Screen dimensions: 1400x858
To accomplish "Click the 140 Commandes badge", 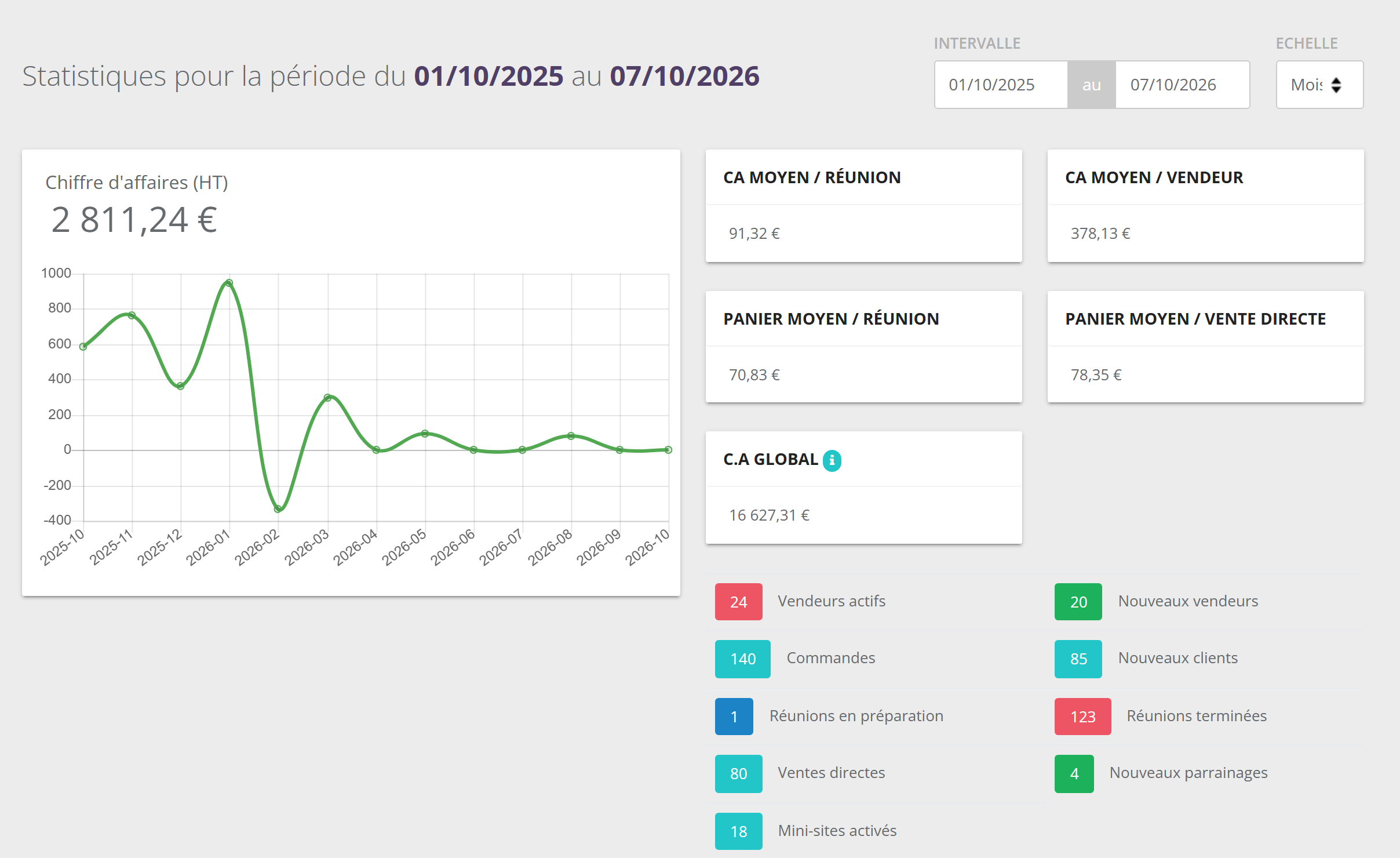I will click(743, 659).
